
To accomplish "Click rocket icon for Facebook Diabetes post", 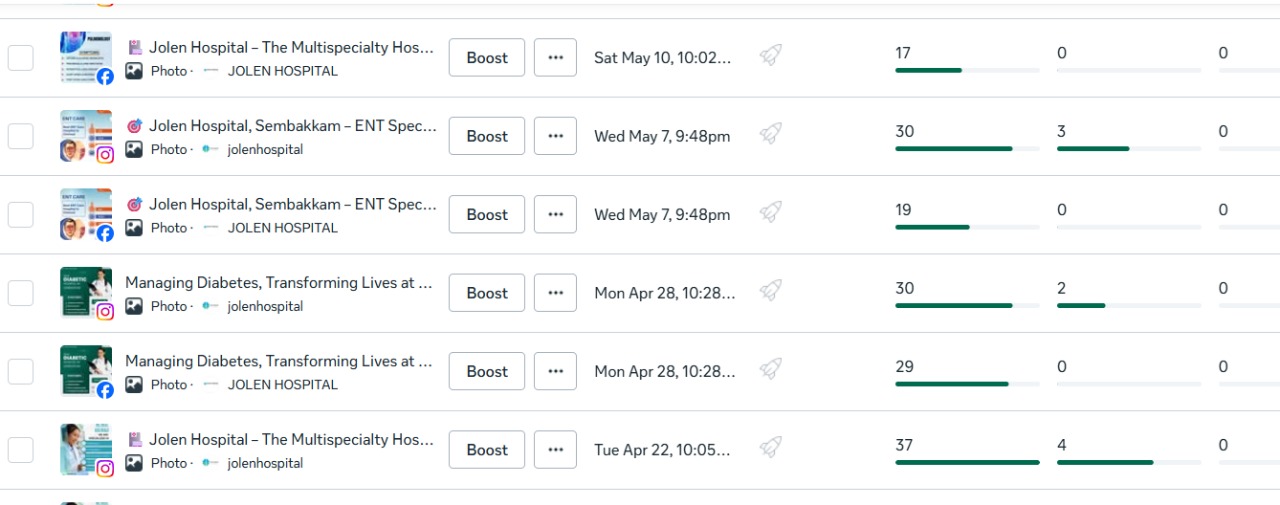I will 770,370.
